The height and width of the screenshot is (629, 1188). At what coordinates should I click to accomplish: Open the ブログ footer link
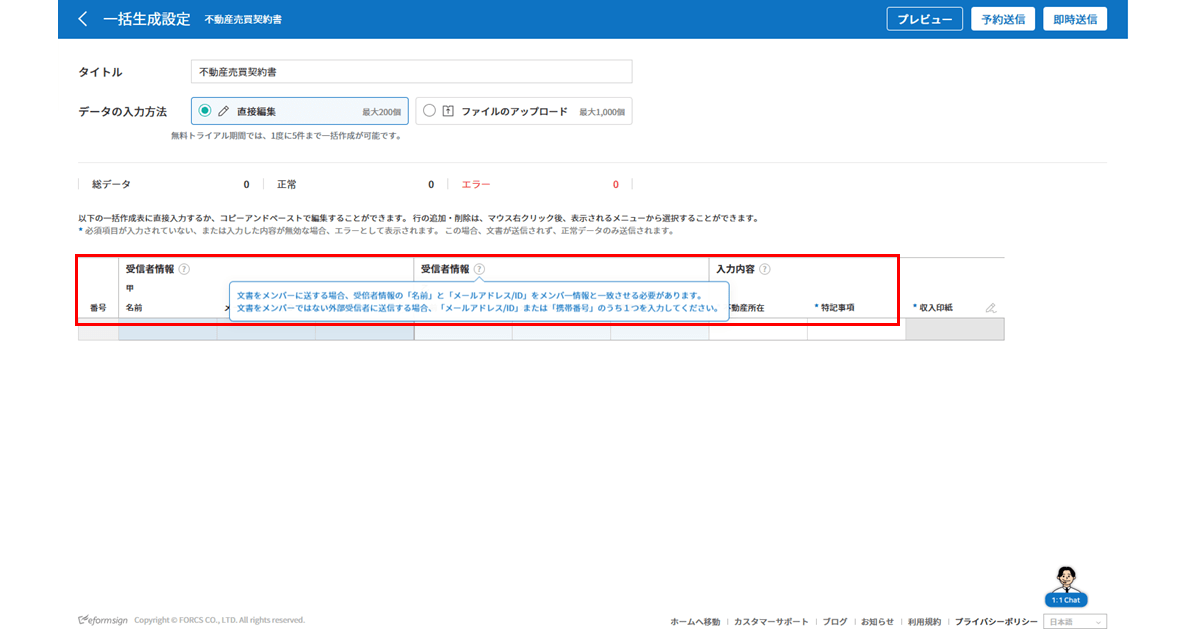(835, 621)
